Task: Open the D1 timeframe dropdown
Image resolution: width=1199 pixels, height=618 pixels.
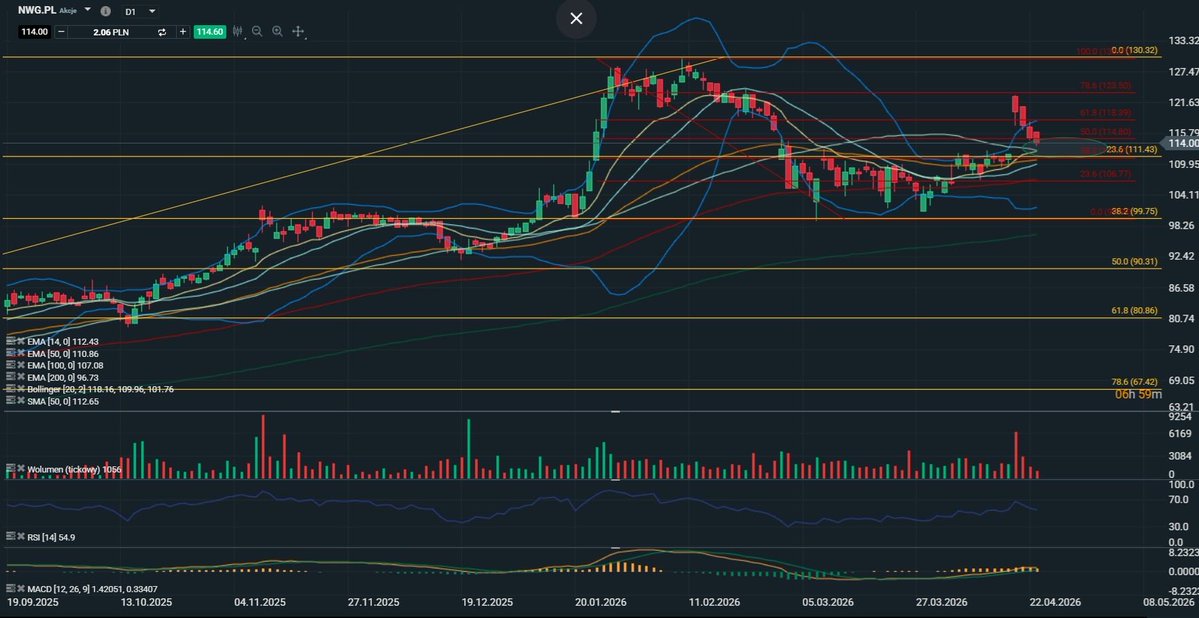Action: [151, 11]
